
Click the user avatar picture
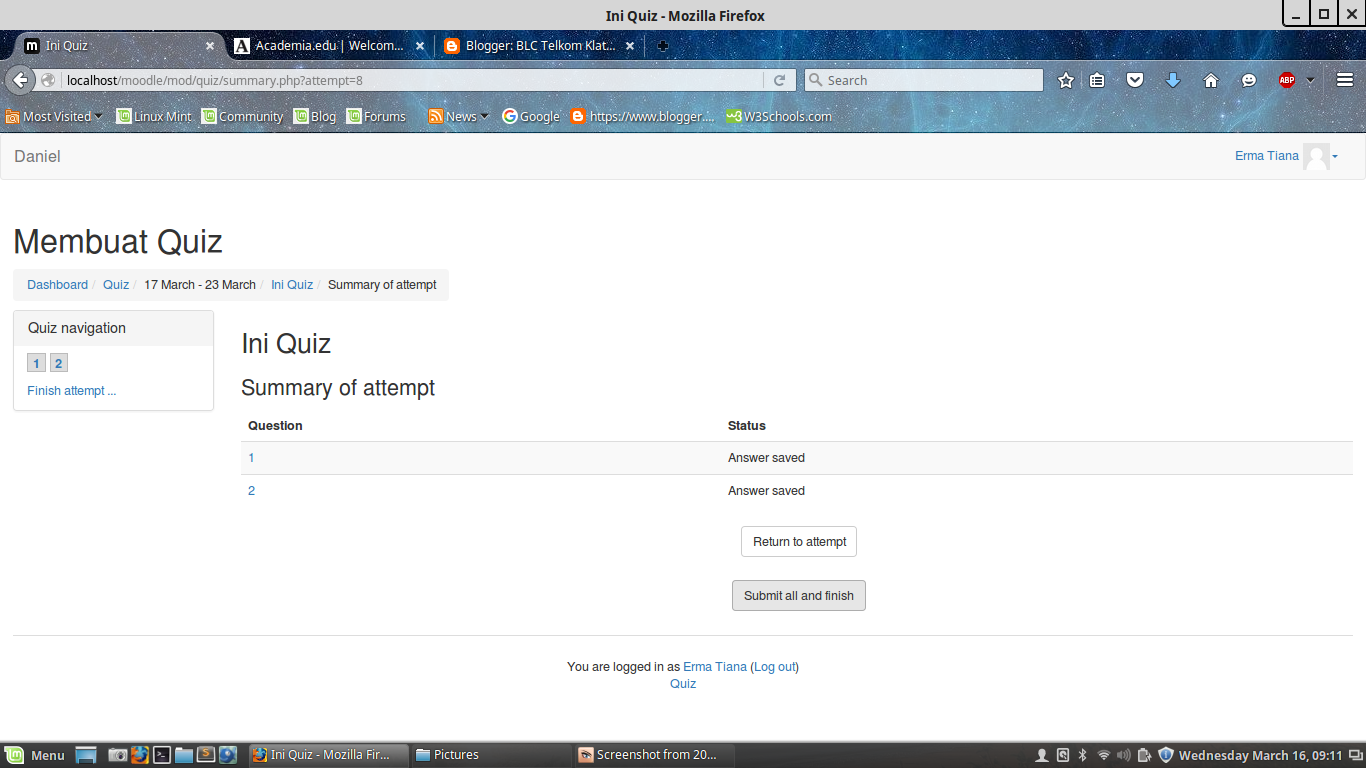tap(1316, 156)
